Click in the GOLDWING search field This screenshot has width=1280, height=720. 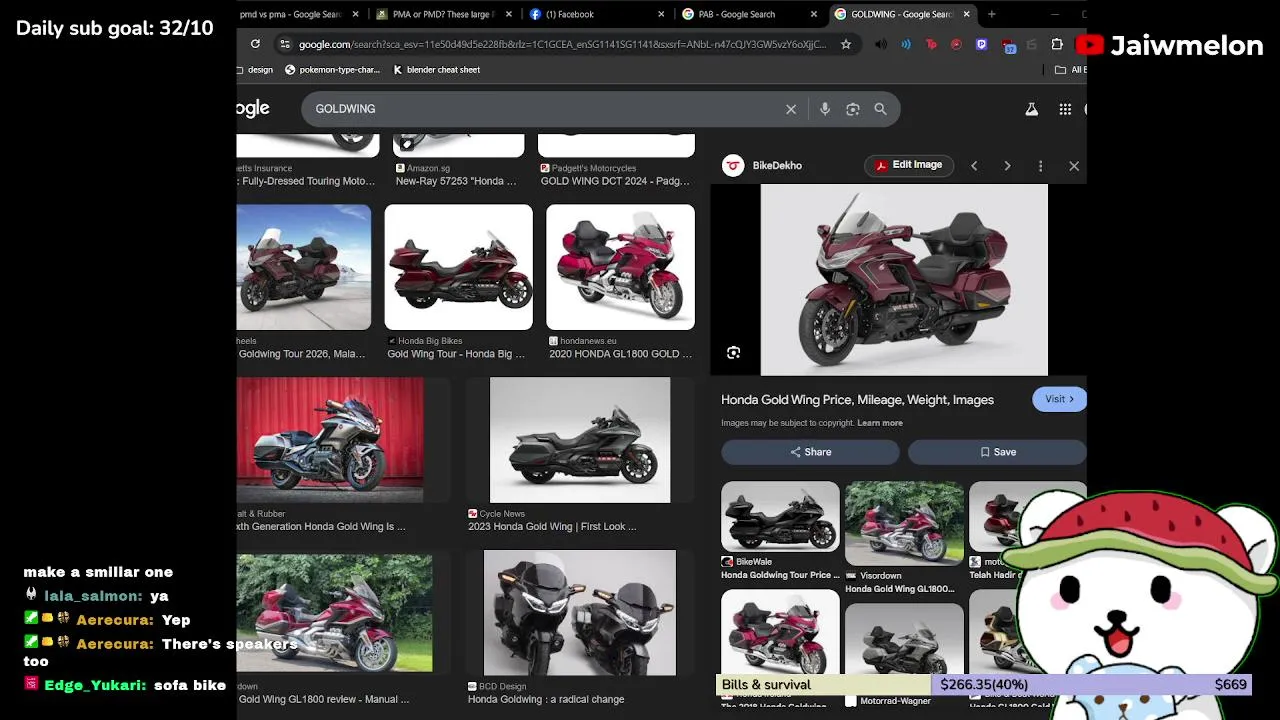coord(545,109)
